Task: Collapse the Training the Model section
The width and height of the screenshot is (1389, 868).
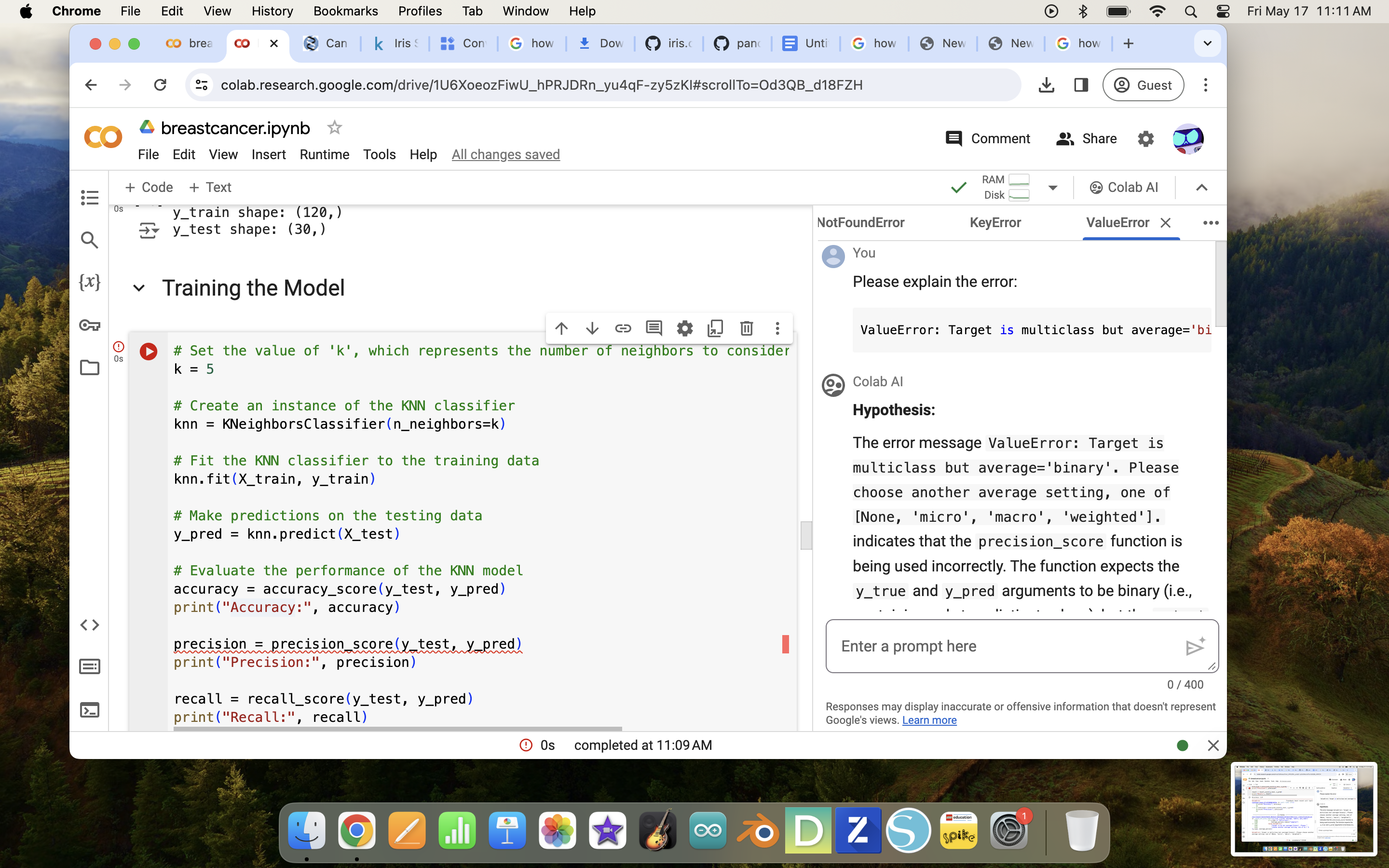Action: pos(139,288)
